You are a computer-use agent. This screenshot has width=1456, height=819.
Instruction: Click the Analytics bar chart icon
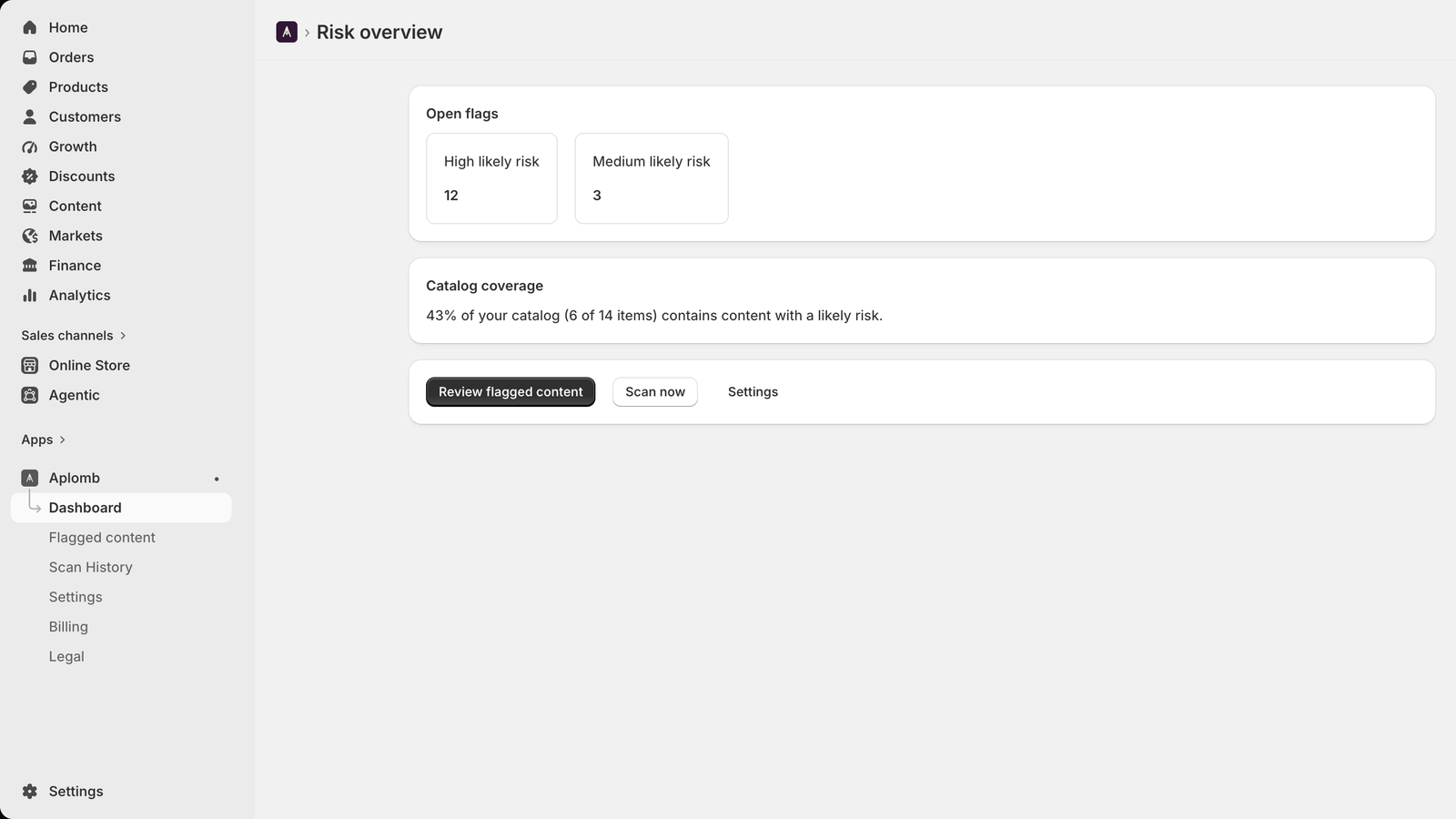tap(30, 295)
